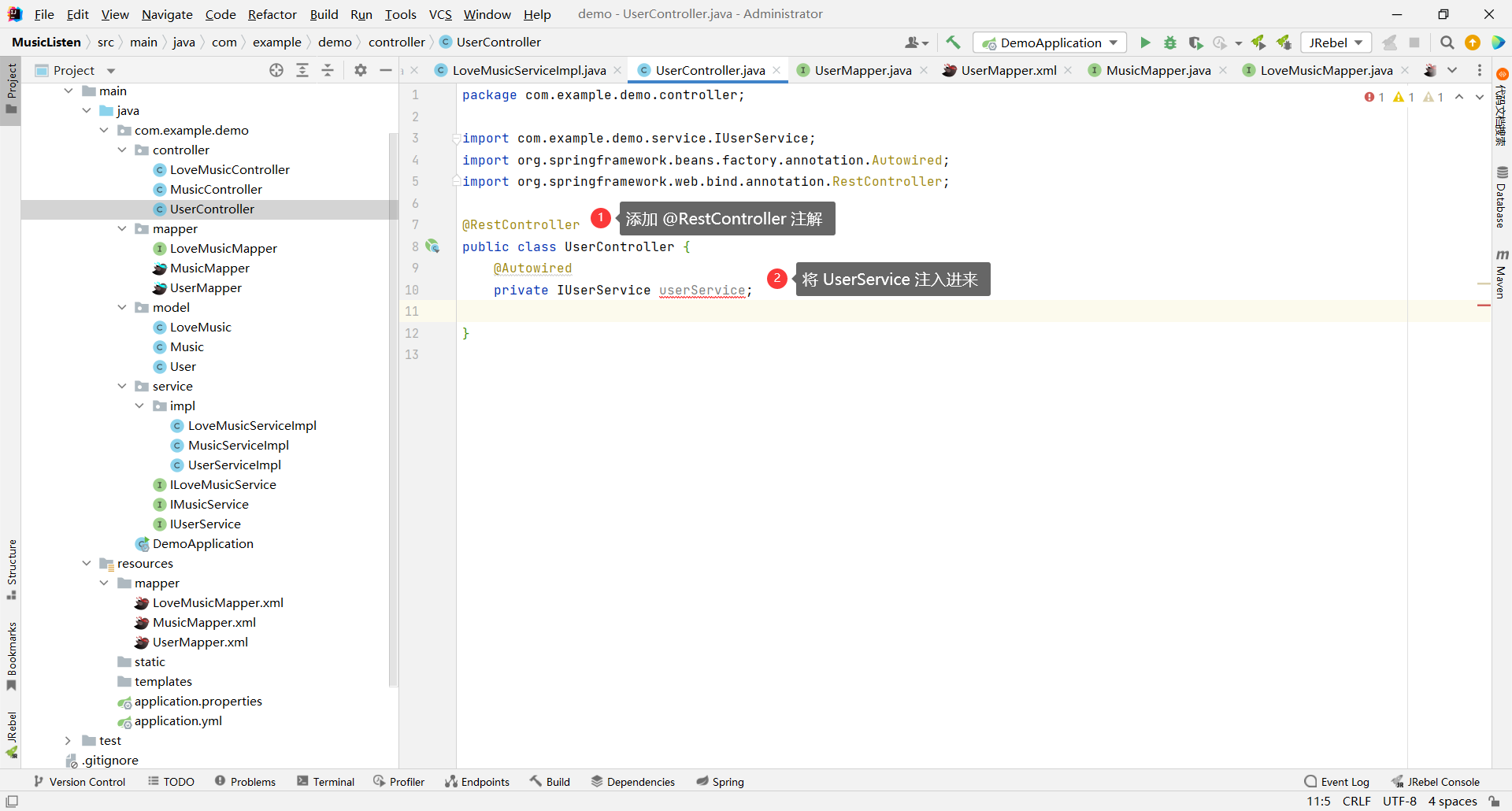
Task: Open the Refactor menu
Action: coord(272,14)
